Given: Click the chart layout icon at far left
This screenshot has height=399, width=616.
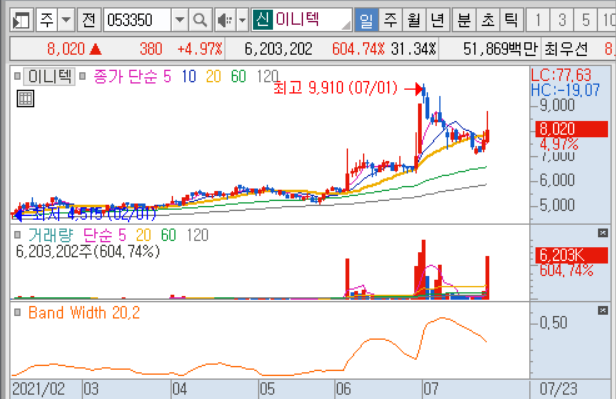Looking at the screenshot, I should click(21, 20).
